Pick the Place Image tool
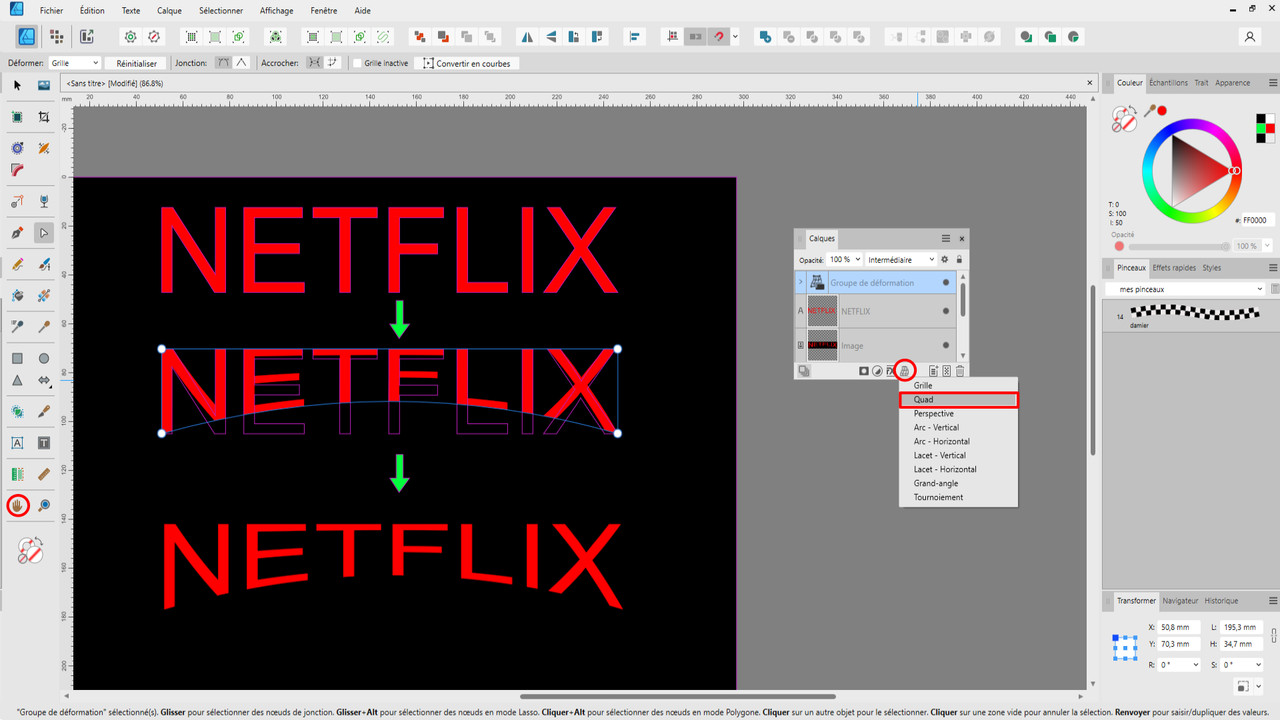 click(44, 86)
